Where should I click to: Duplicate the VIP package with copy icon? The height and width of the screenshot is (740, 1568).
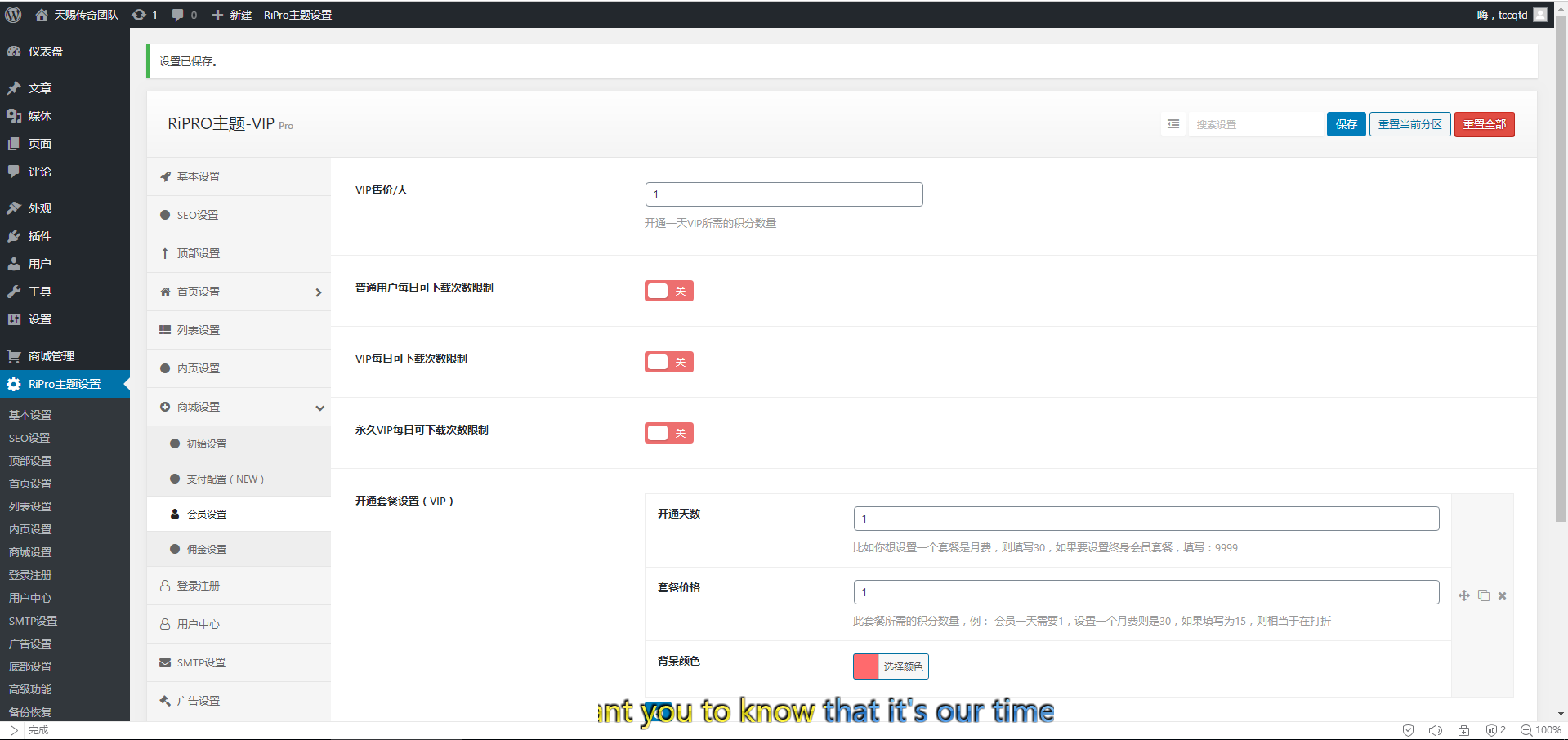point(1484,595)
